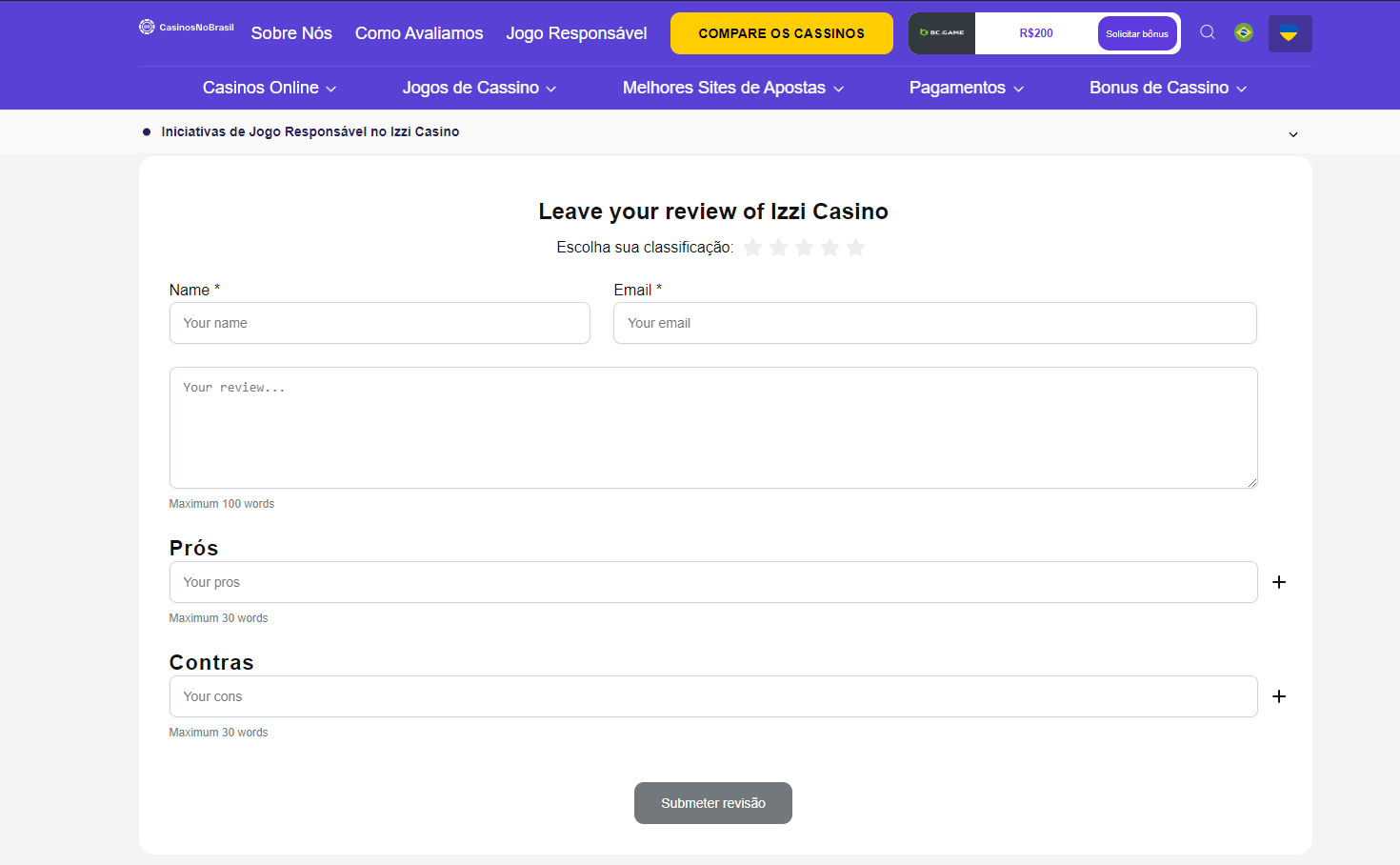Click the BC.Game logo in bonus banner
The height and width of the screenshot is (865, 1400).
click(942, 33)
